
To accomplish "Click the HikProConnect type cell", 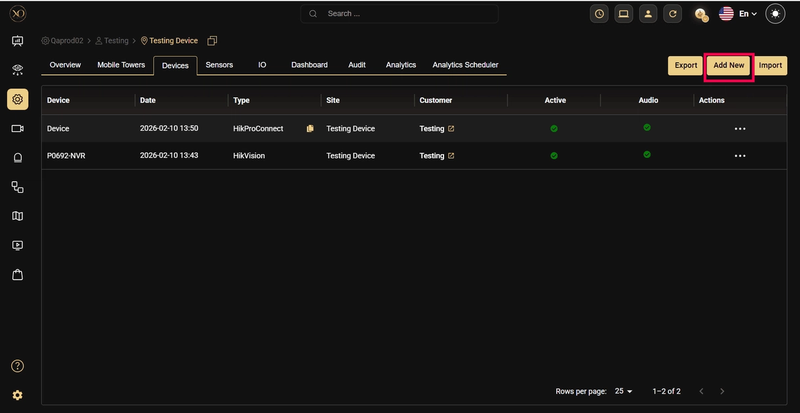I will click(x=258, y=129).
